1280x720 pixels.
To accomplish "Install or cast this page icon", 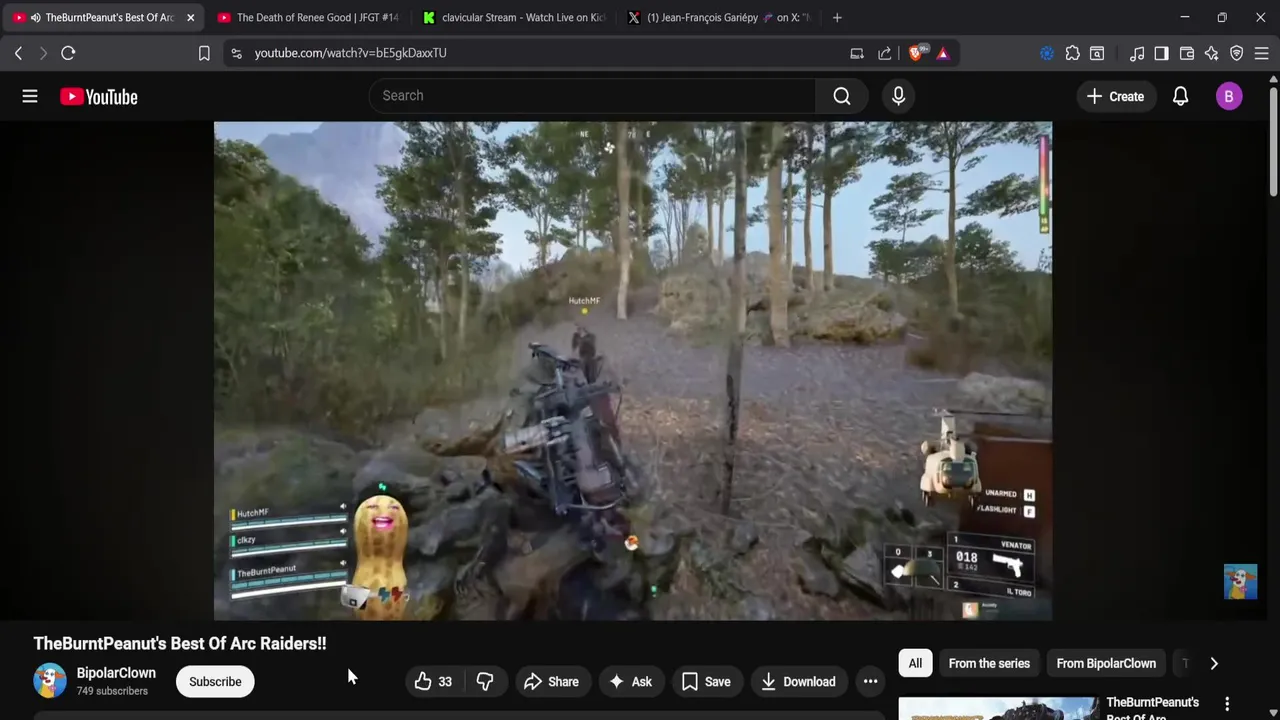I will (857, 53).
